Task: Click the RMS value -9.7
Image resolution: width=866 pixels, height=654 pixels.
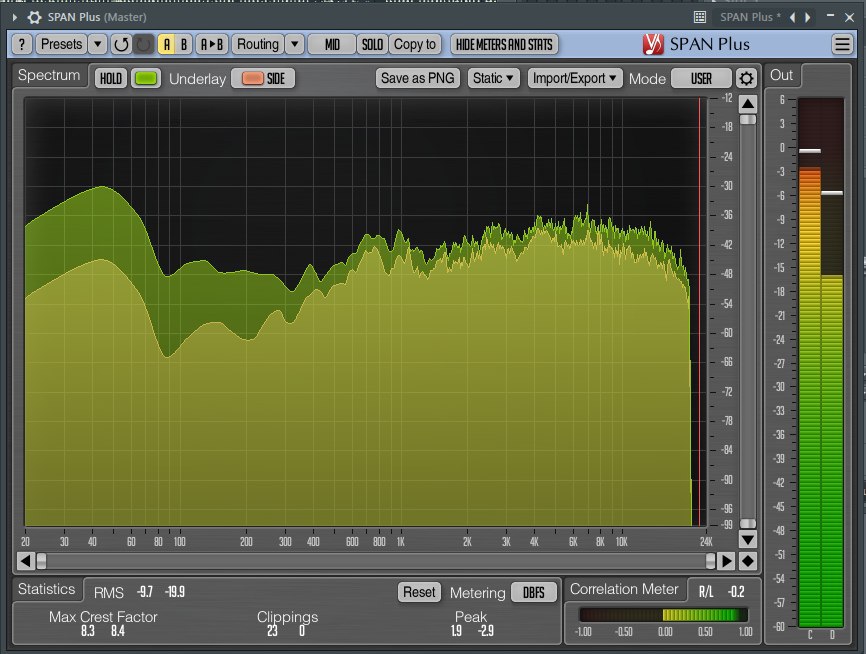Action: click(145, 592)
